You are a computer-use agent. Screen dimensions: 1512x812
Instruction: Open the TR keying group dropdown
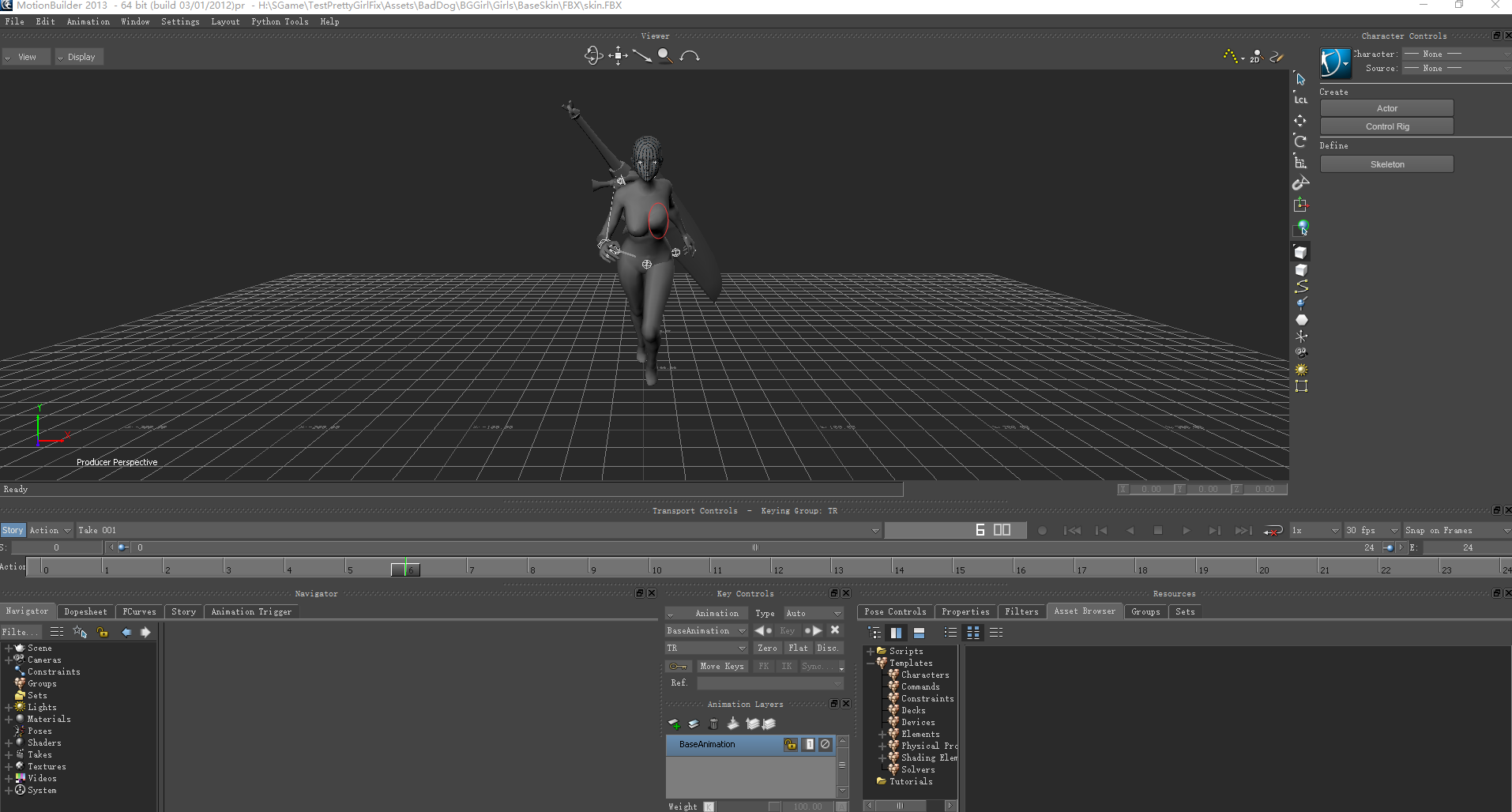pos(706,648)
